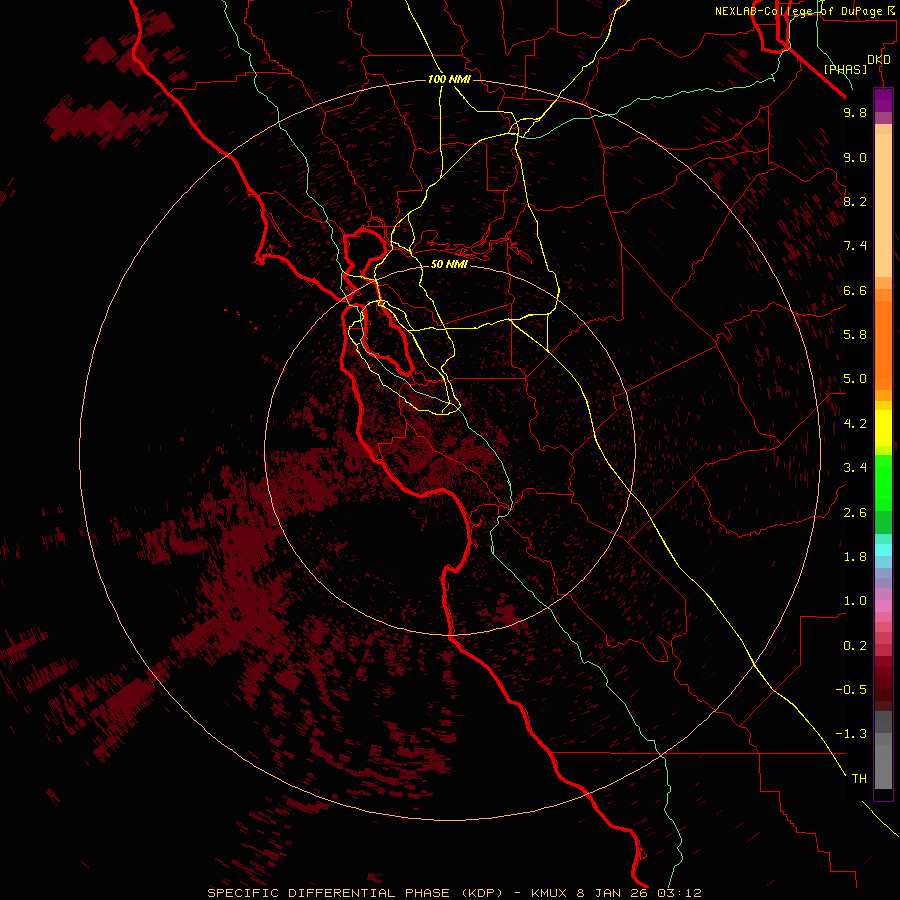Click the 8.2 value on the scale
Screen dimensions: 900x900
[x=855, y=201]
